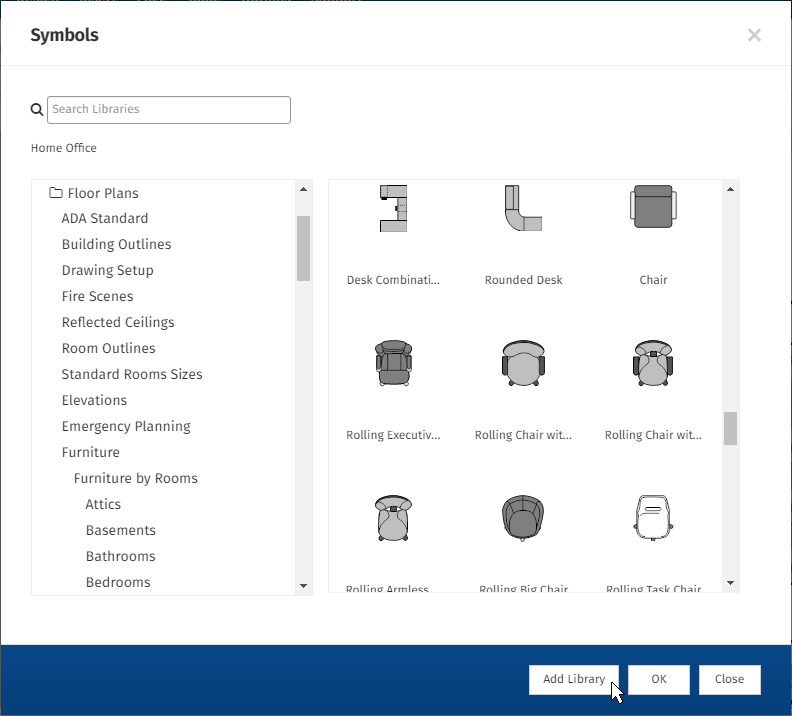Click the Home Office library label
The width and height of the screenshot is (792, 716).
[64, 148]
